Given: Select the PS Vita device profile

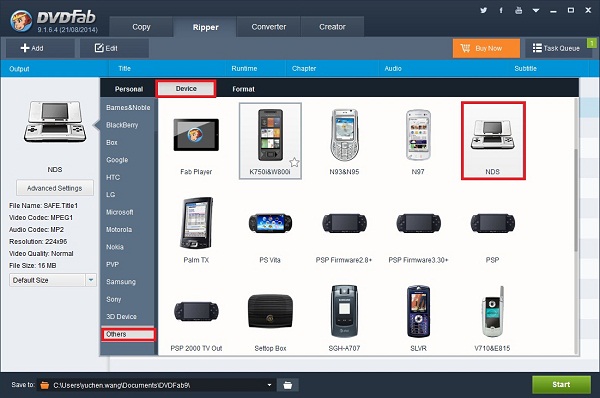Looking at the screenshot, I should [270, 230].
